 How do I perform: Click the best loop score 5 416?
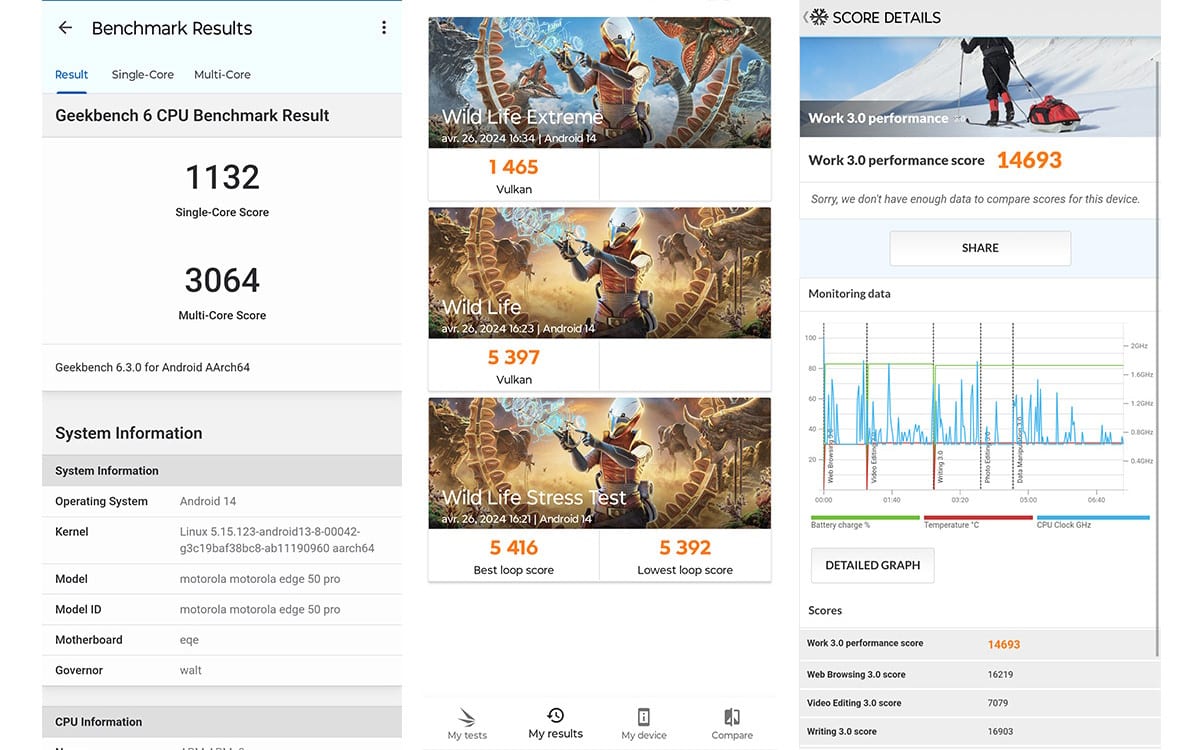[514, 547]
